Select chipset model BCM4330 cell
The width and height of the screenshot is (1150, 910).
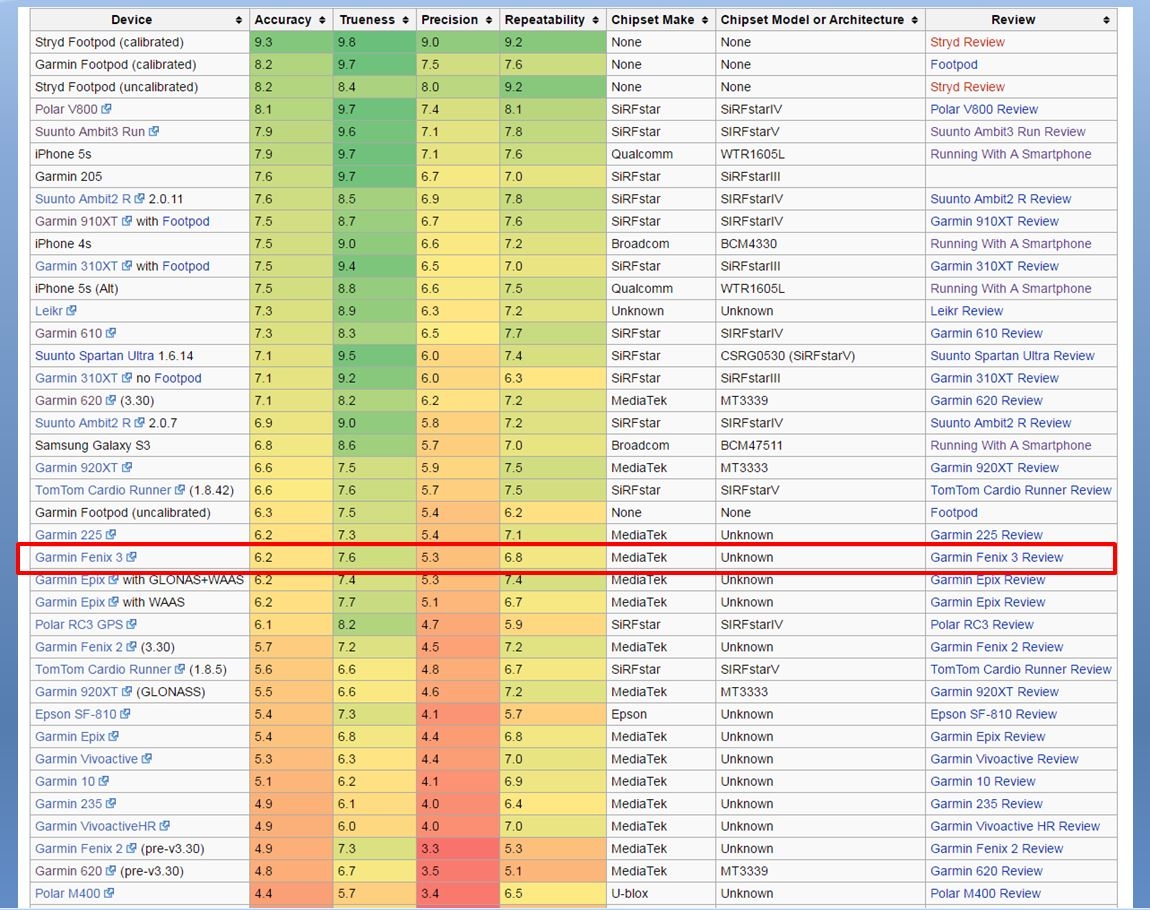pyautogui.click(x=820, y=243)
